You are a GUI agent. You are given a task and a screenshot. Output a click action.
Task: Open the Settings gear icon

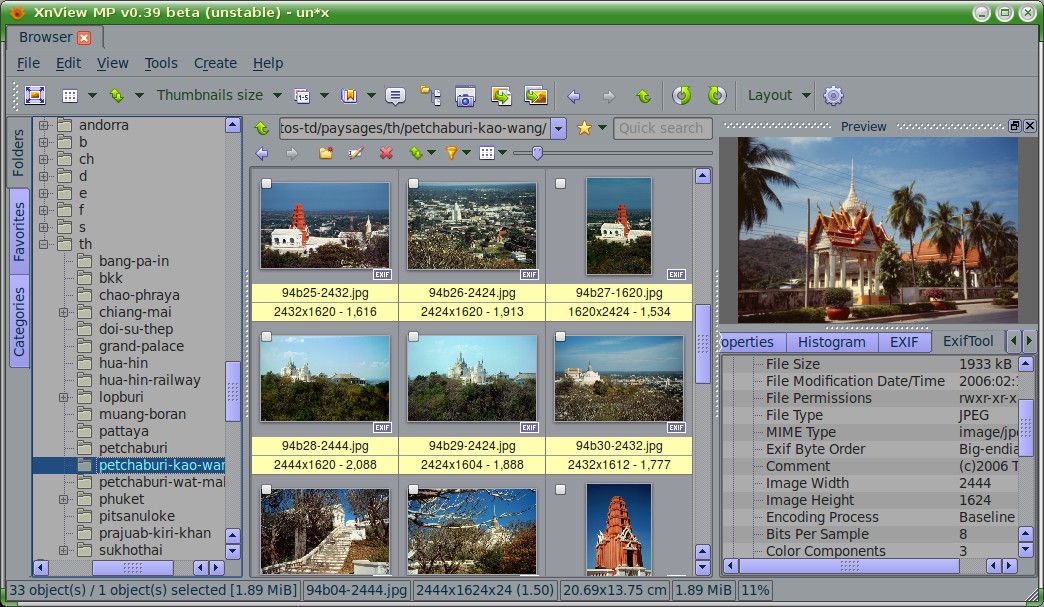833,96
